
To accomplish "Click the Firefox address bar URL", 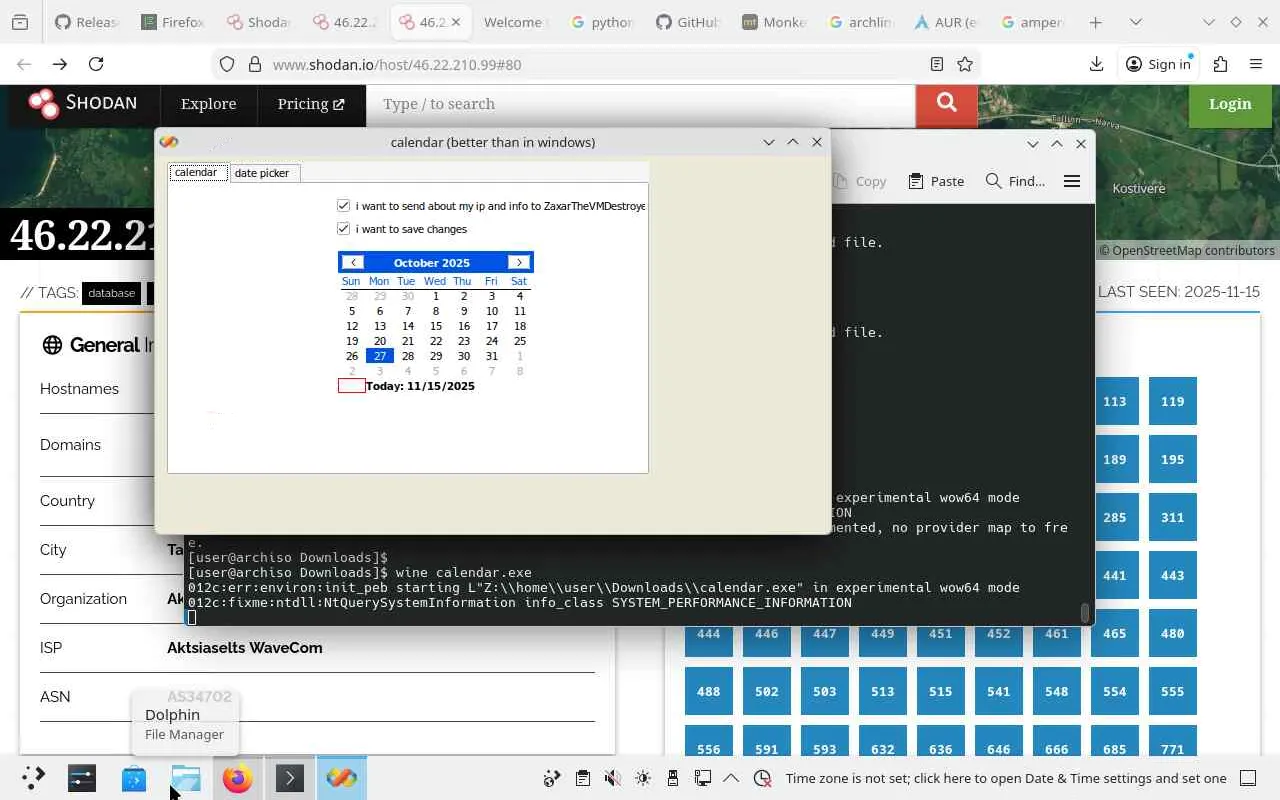I will click(x=397, y=64).
